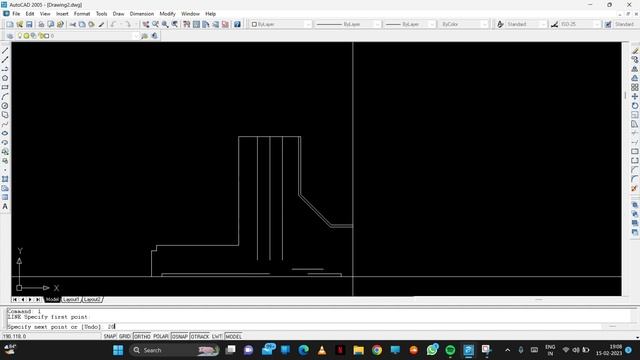The image size is (640, 360).
Task: Open the Modify menu
Action: point(167,14)
